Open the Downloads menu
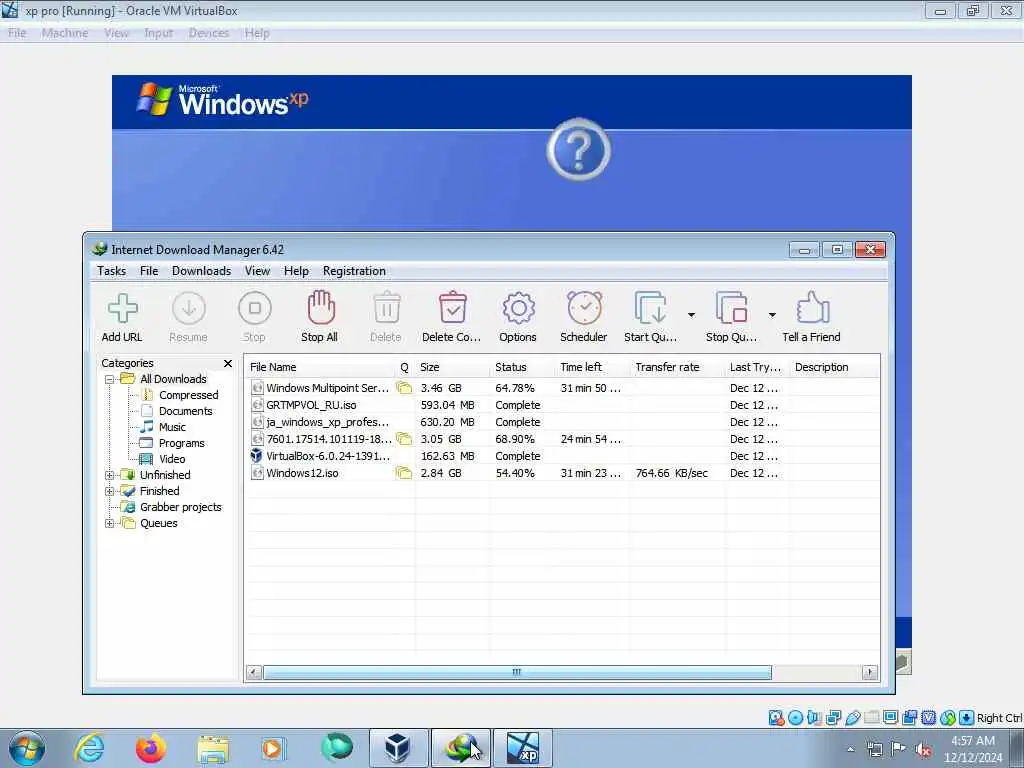 [201, 271]
